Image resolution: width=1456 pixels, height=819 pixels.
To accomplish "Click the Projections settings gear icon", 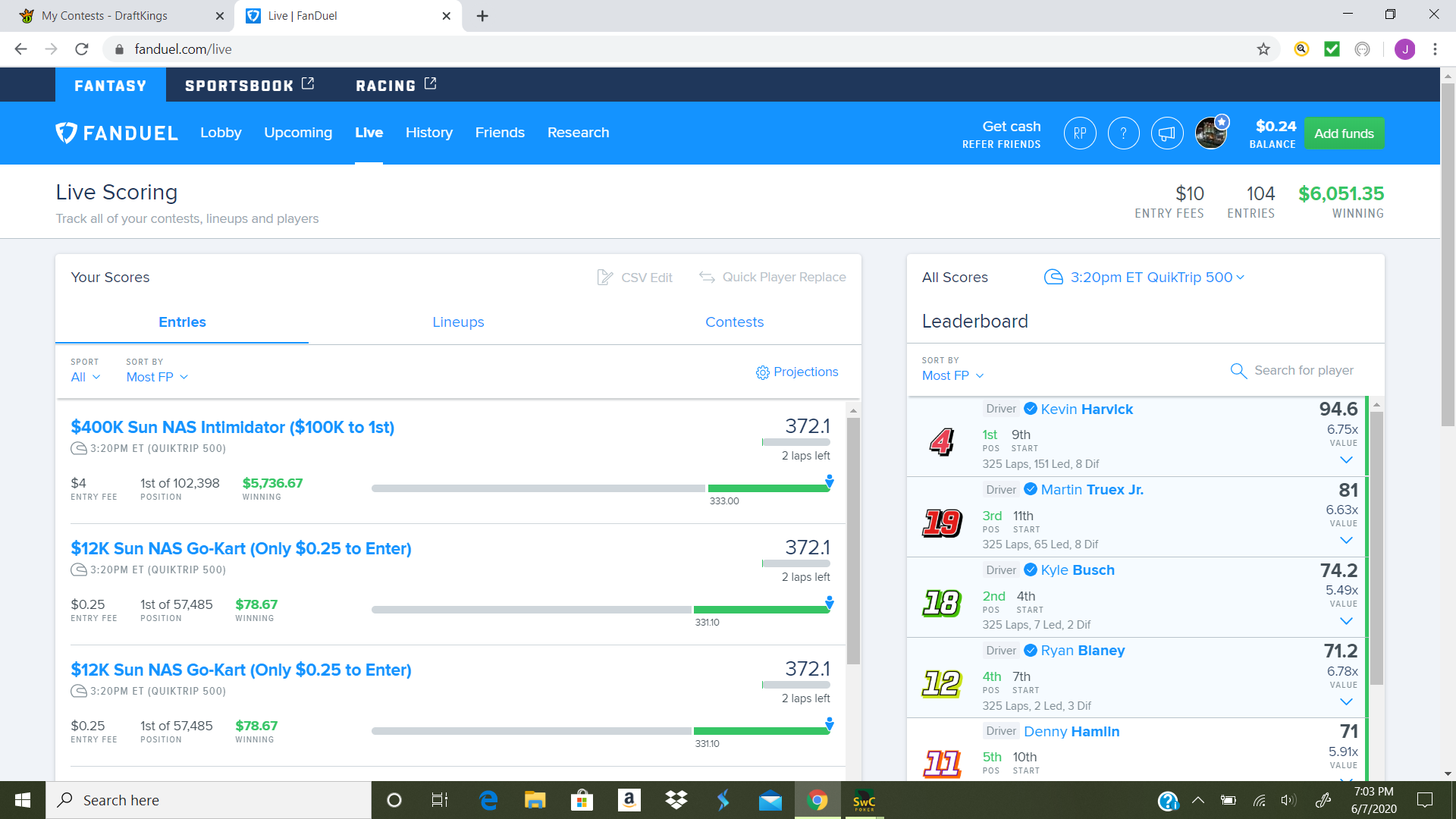I will point(762,372).
